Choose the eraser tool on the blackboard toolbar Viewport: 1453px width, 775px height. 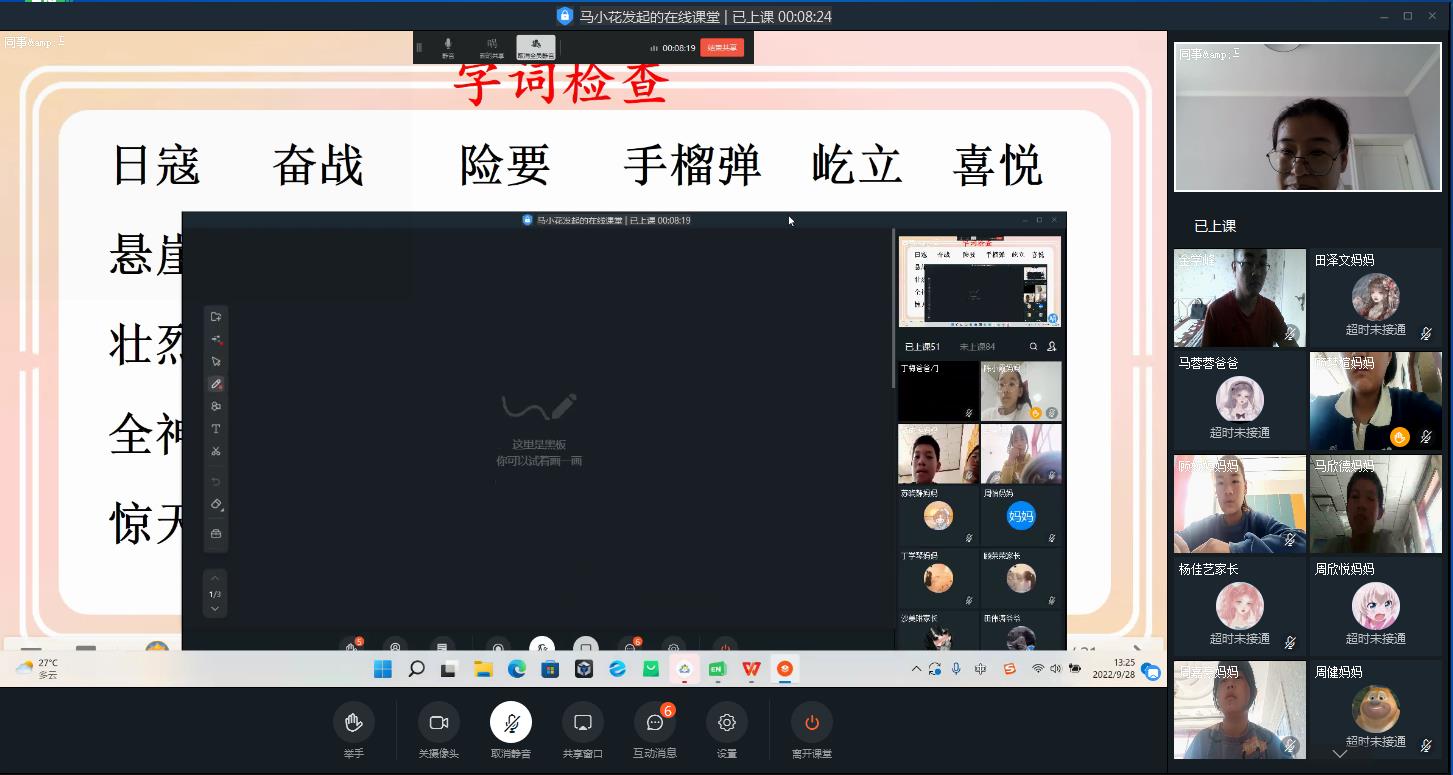coord(216,505)
